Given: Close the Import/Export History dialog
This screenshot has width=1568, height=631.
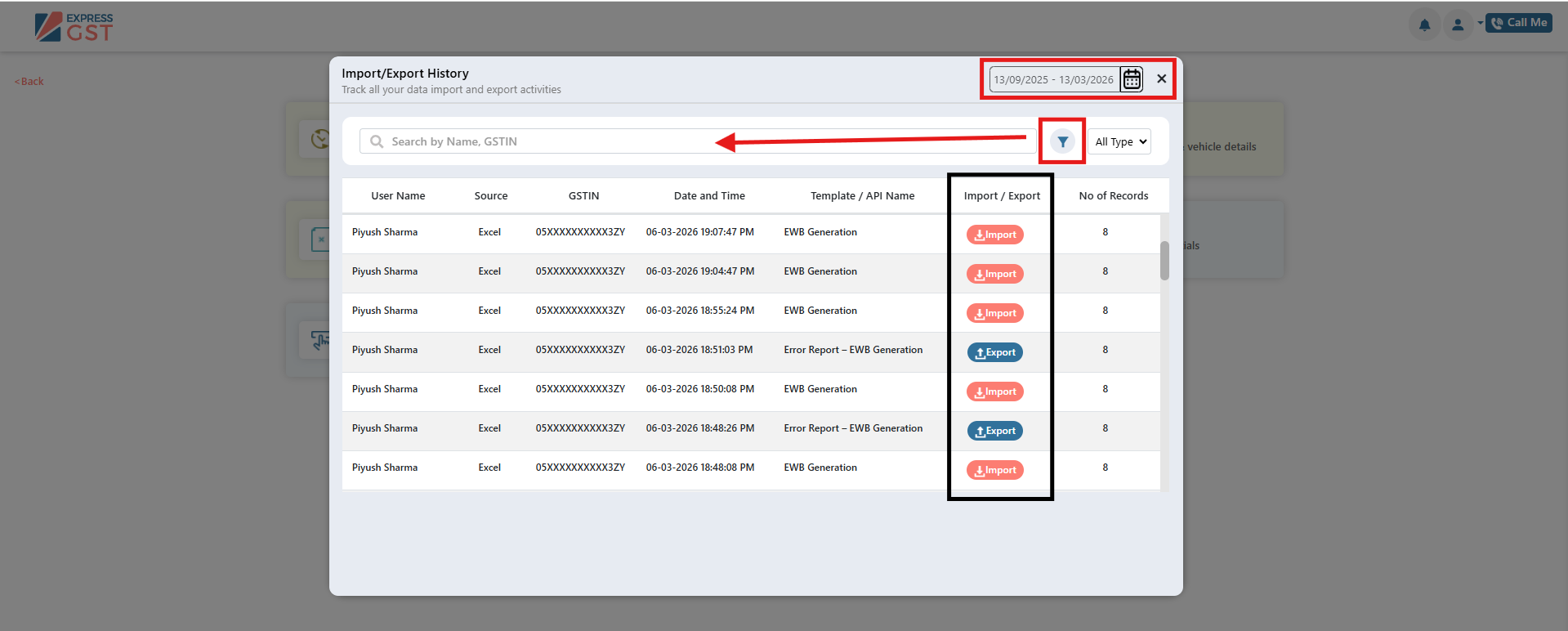Looking at the screenshot, I should (1161, 78).
